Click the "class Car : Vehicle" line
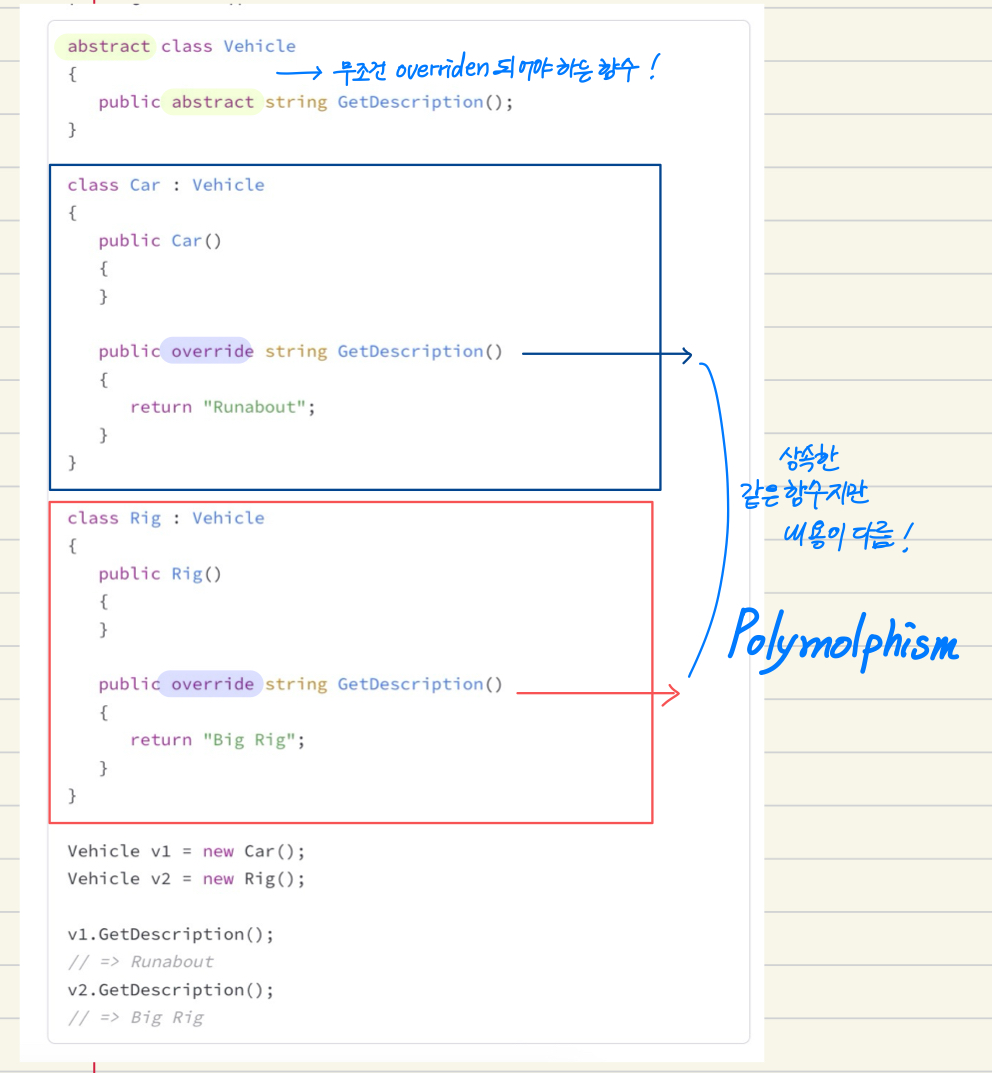The height and width of the screenshot is (1073, 992). (x=166, y=185)
